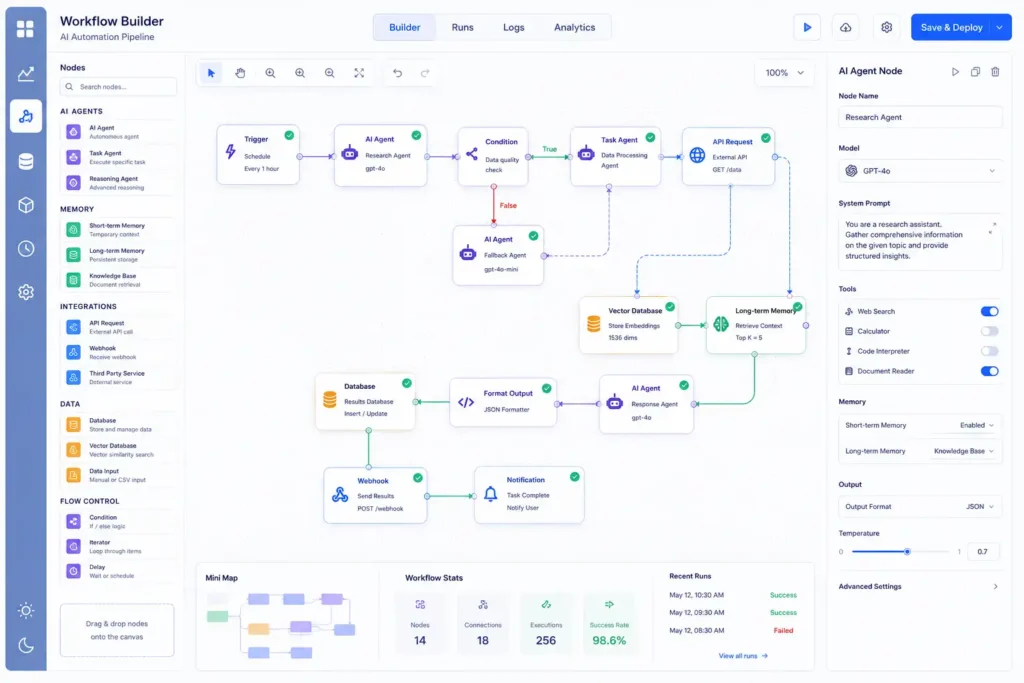
Task: Expand Advanced Settings section
Action: coord(919,586)
